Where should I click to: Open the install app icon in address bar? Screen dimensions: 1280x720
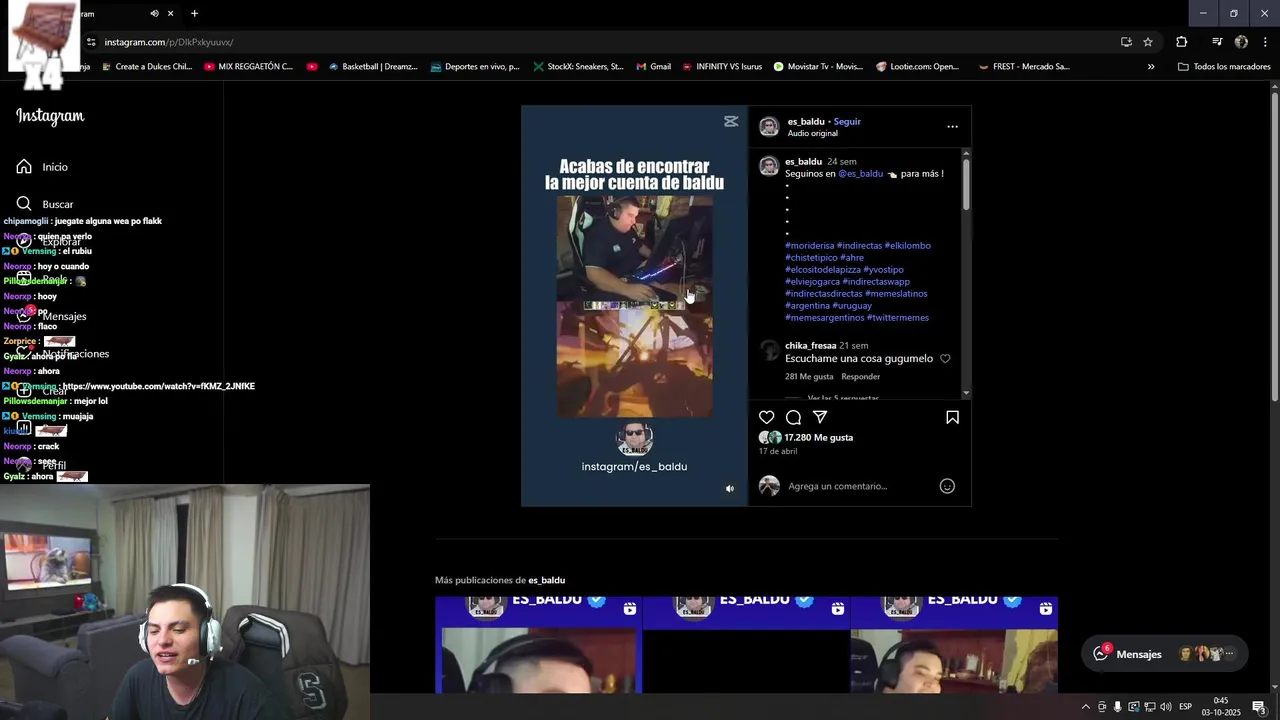click(1126, 42)
